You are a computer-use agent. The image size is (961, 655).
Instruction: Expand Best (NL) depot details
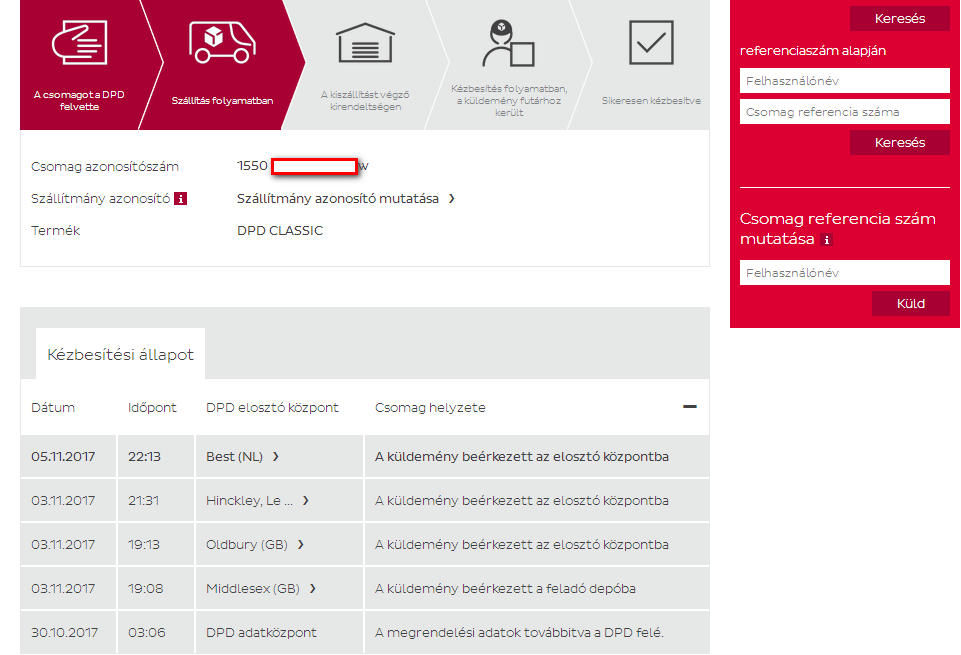276,456
